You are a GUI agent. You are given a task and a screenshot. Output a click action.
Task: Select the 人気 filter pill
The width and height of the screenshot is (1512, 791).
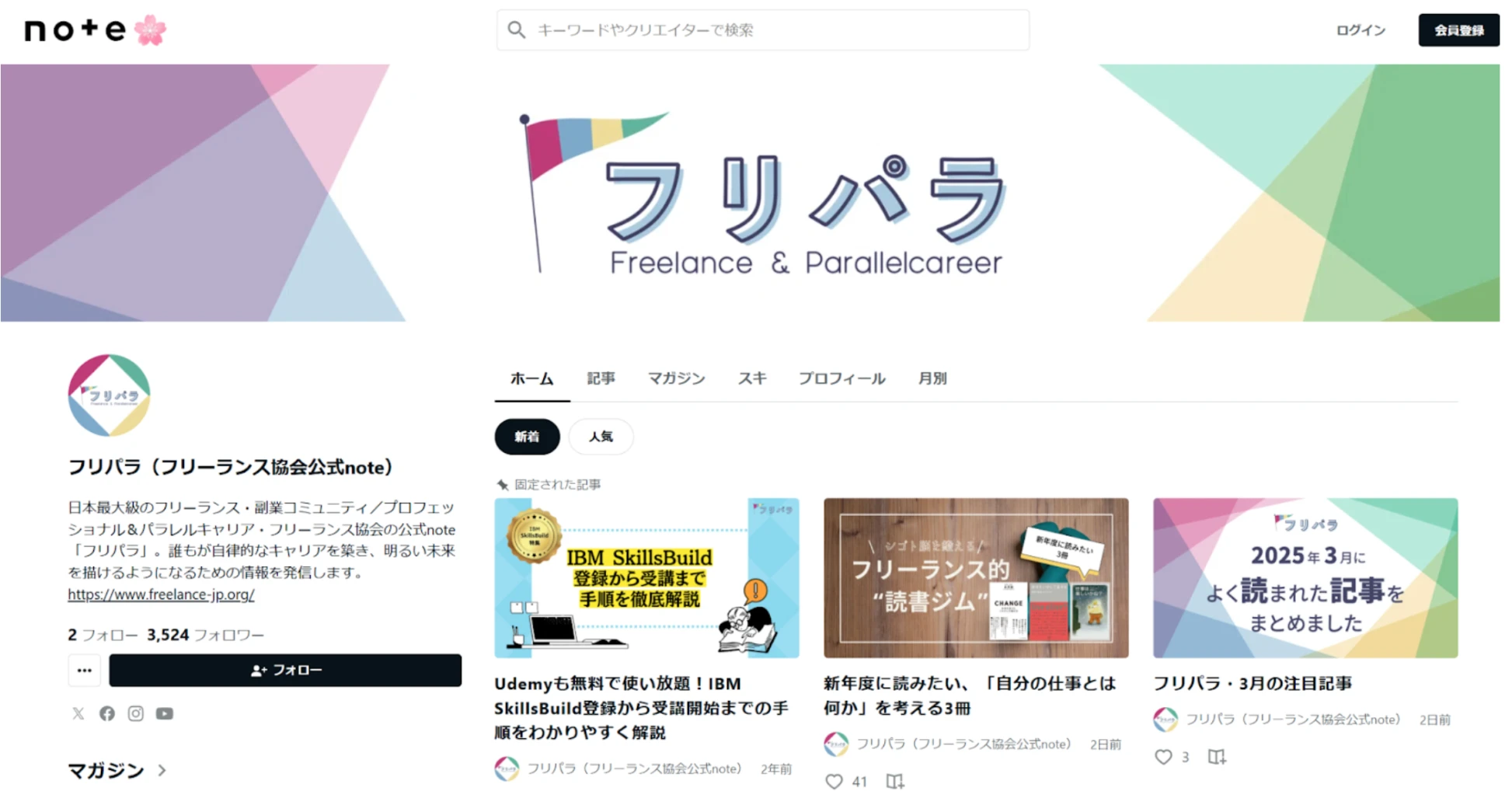(601, 437)
